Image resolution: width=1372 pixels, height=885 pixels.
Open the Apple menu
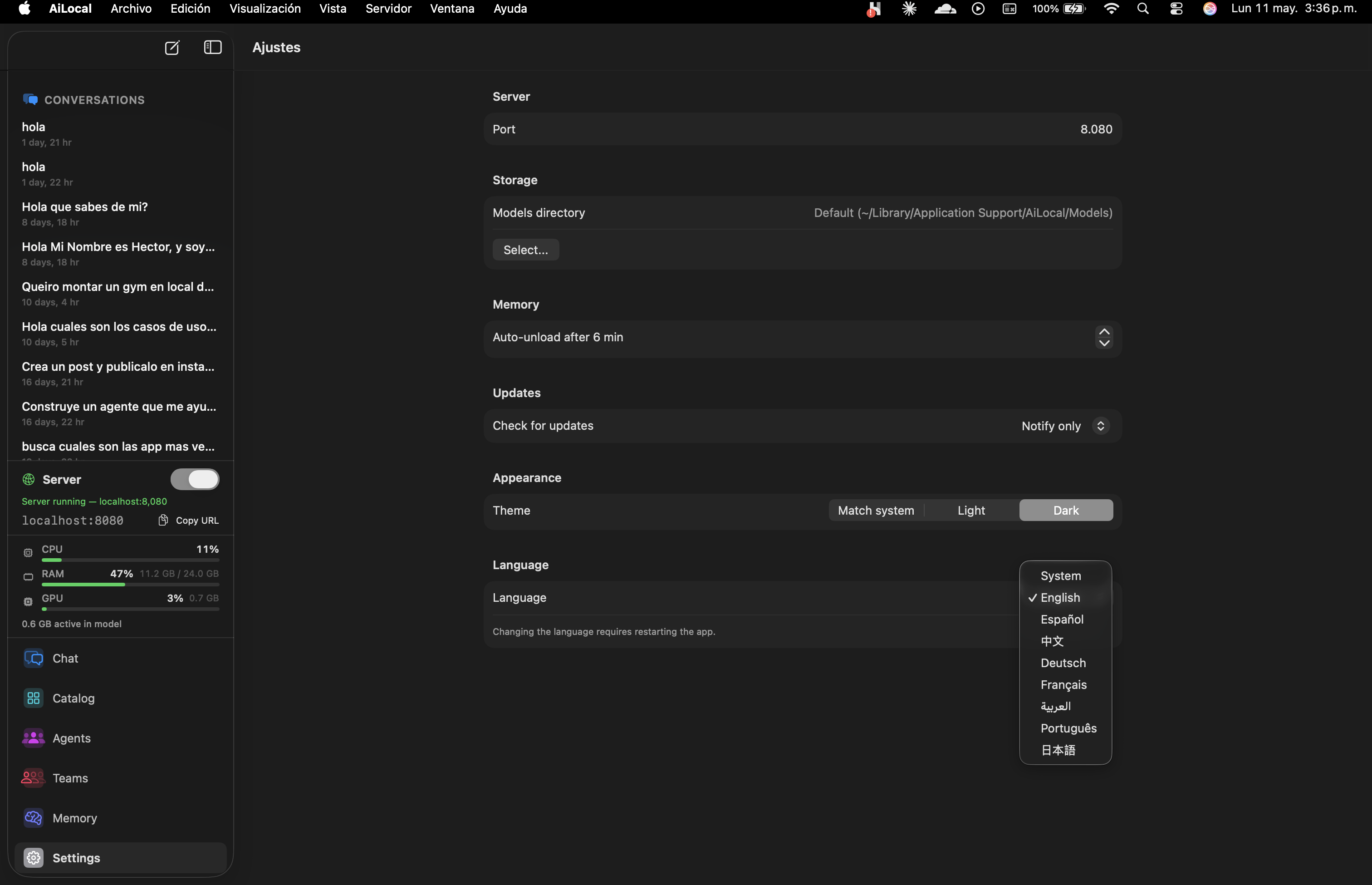point(24,9)
